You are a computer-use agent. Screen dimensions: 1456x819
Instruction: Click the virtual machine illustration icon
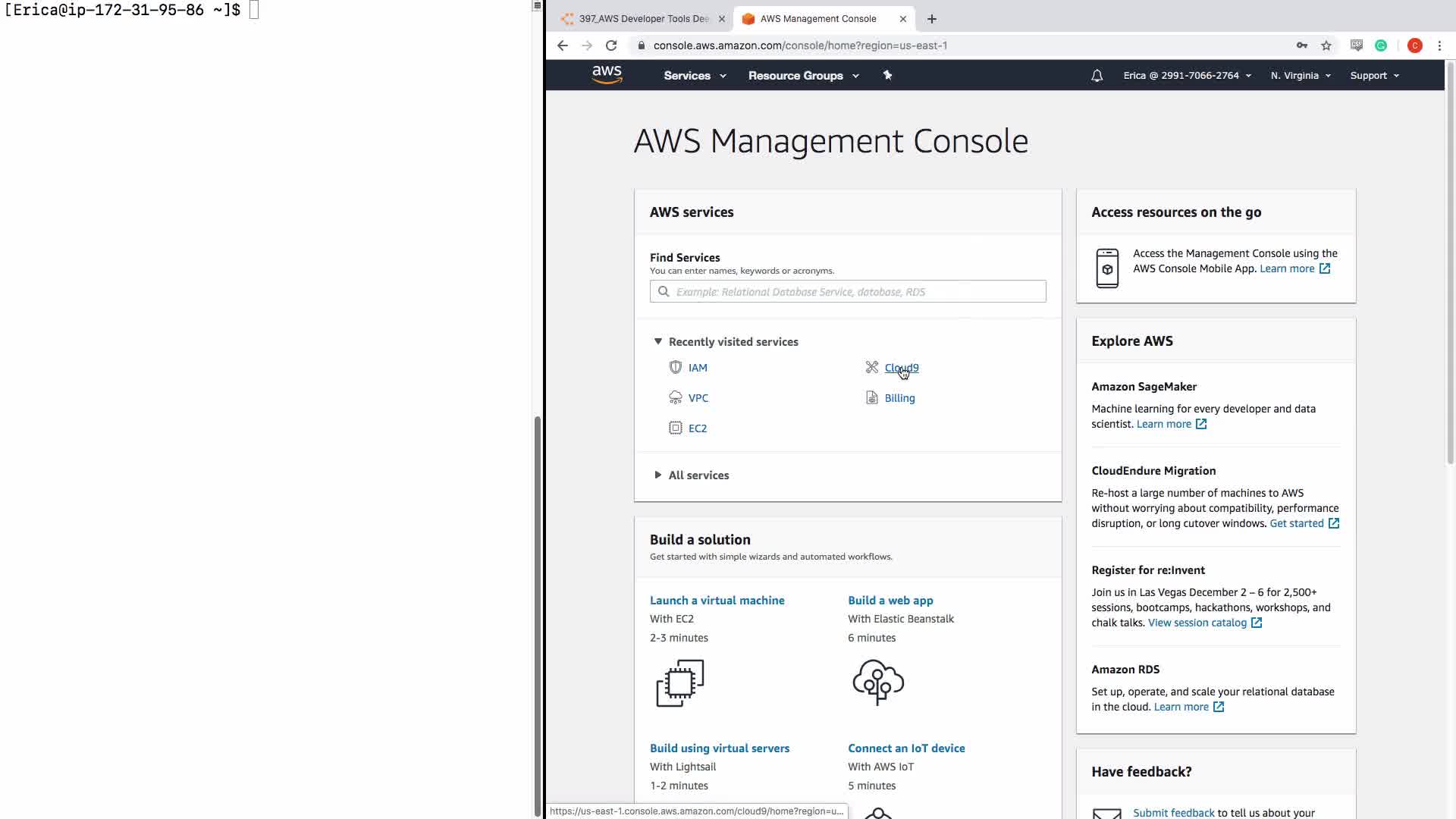pos(679,682)
